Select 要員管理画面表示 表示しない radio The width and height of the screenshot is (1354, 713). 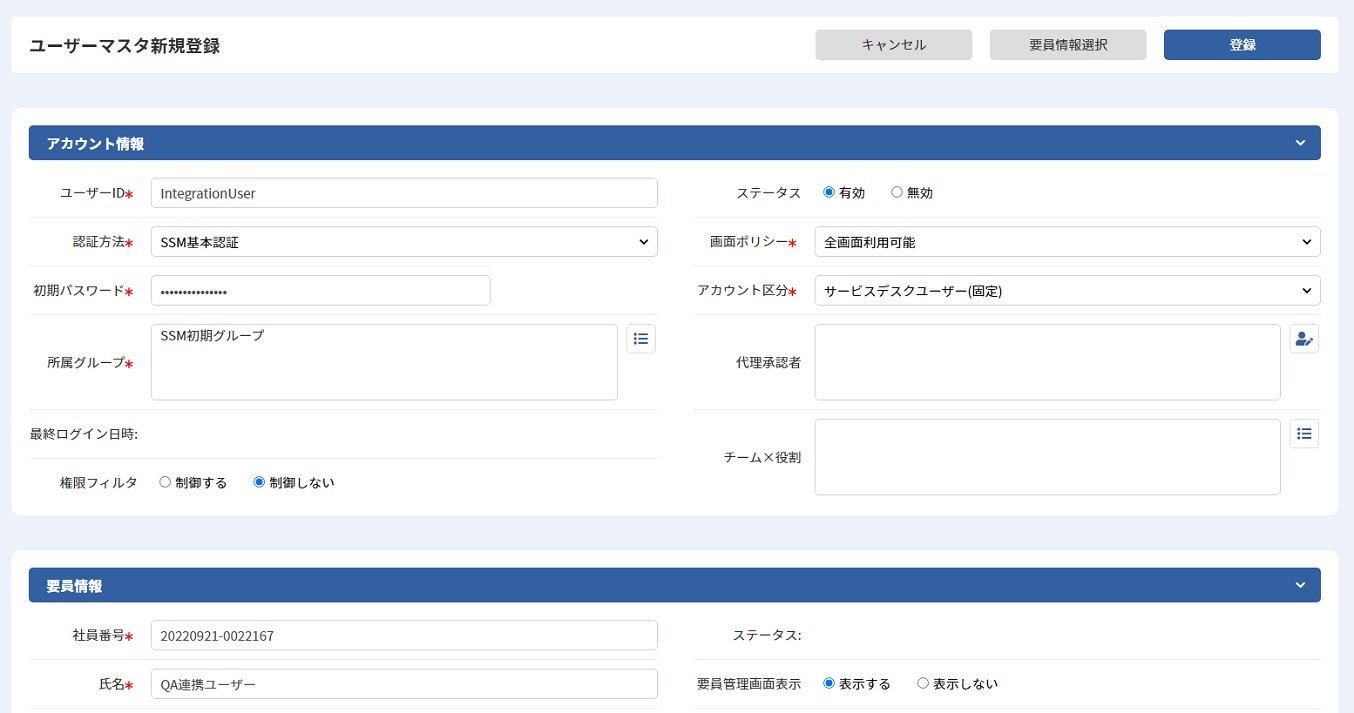pyautogui.click(x=923, y=684)
